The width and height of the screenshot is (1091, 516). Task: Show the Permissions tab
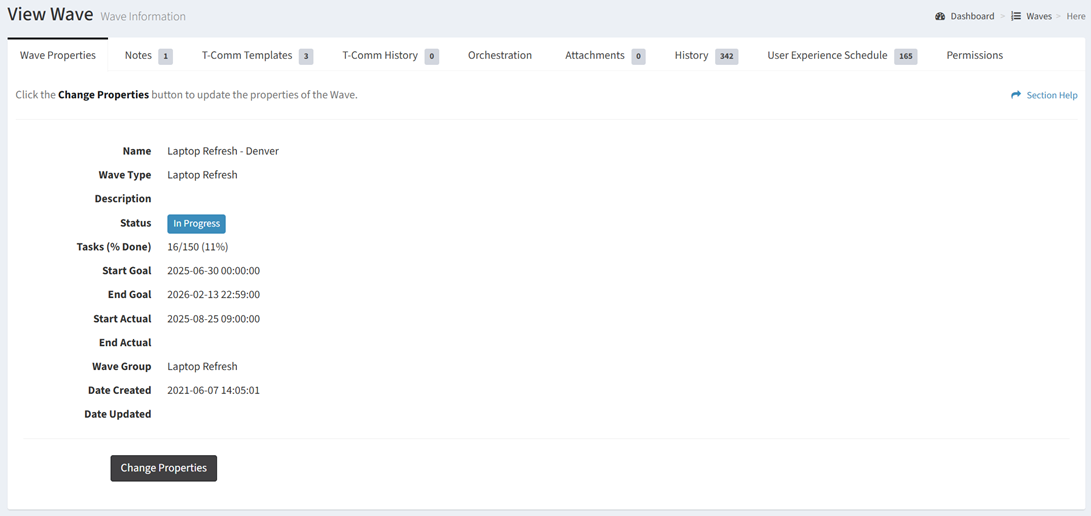[x=974, y=56]
